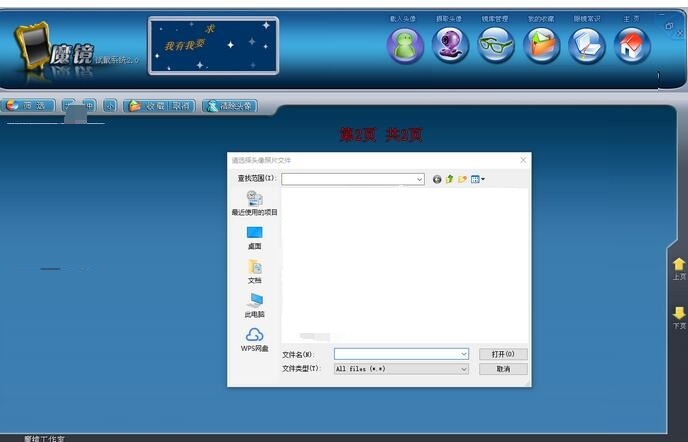Click the back navigation icon in dialog
This screenshot has width=688, height=442.
[437, 179]
